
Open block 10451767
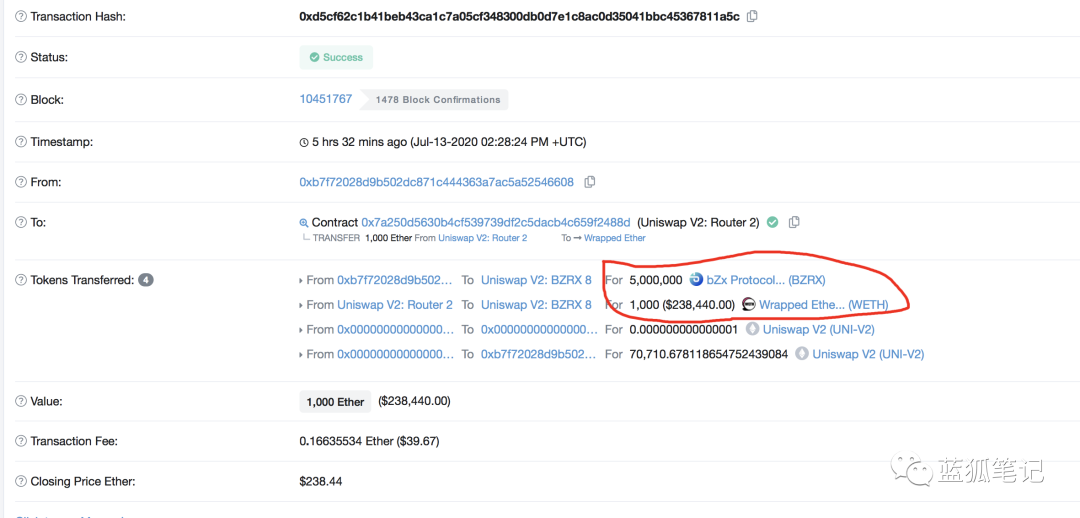(x=326, y=99)
